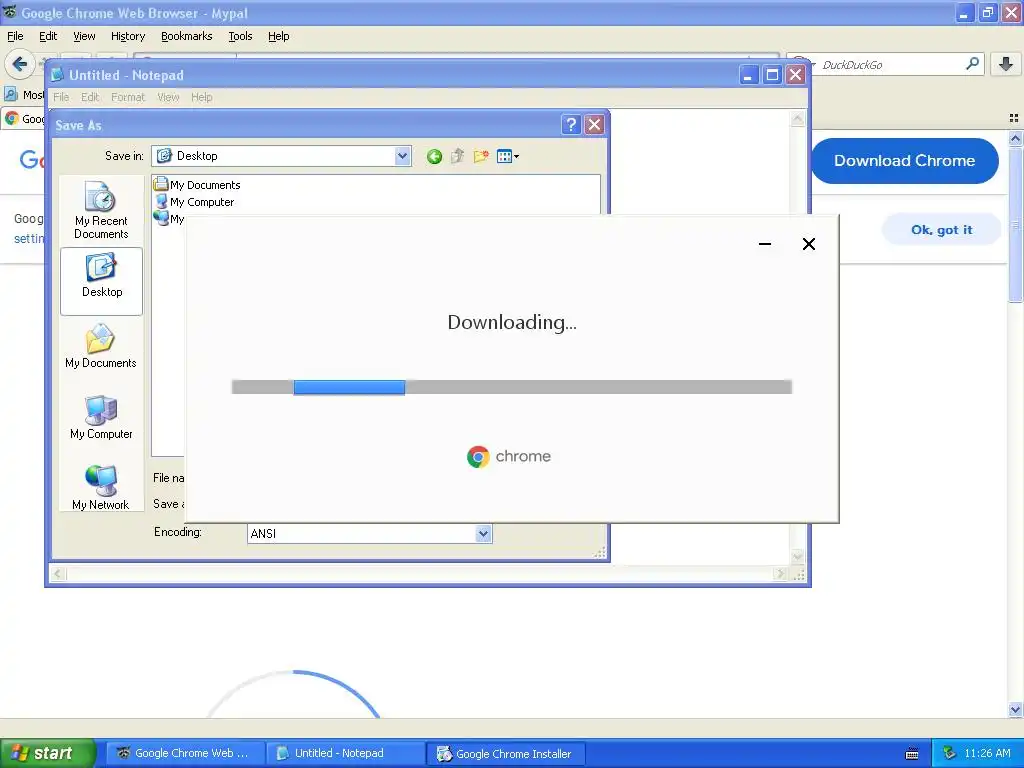
Task: Expand the Encoding ANSI dropdown
Action: click(483, 534)
